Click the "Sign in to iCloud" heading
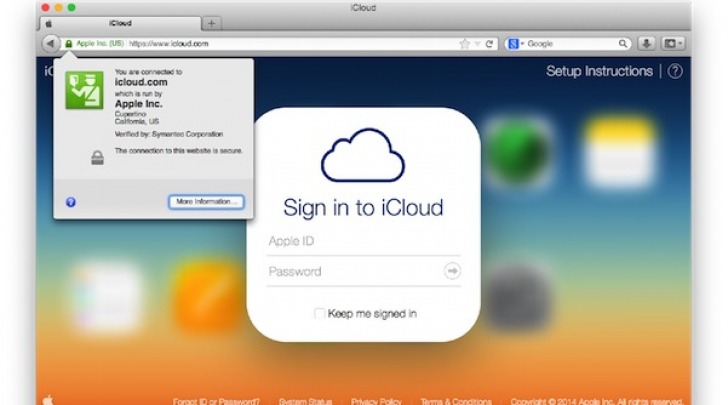The width and height of the screenshot is (728, 405). click(363, 207)
